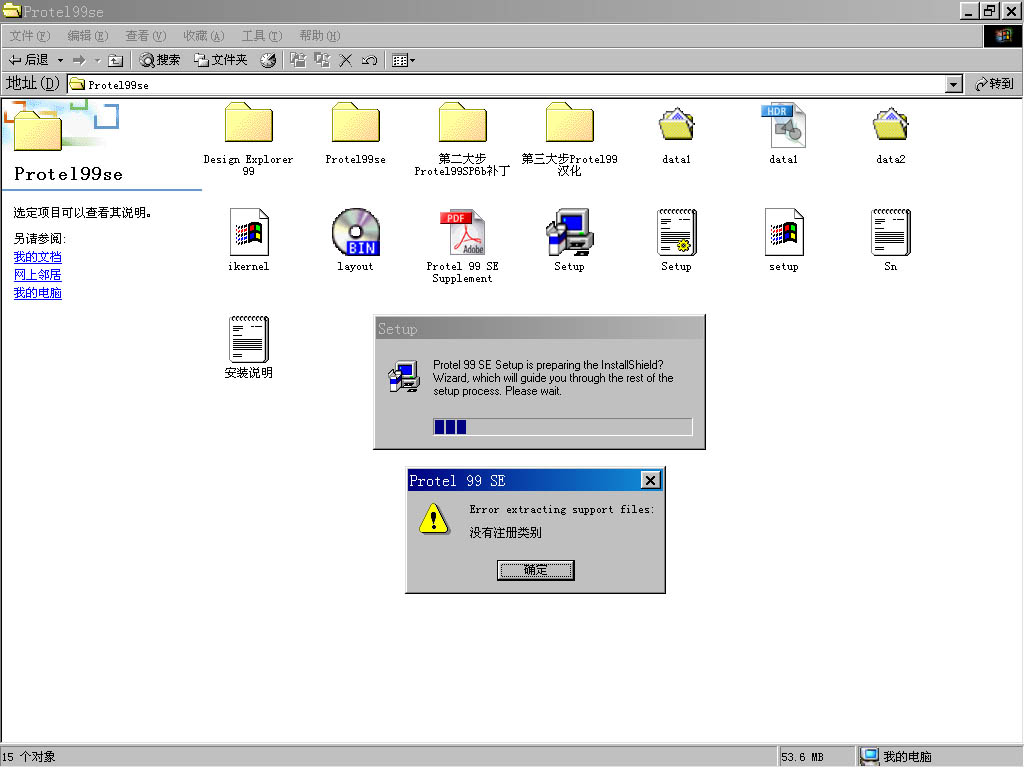The image size is (1024, 768).
Task: Open the 查看(V) menu
Action: pos(146,36)
